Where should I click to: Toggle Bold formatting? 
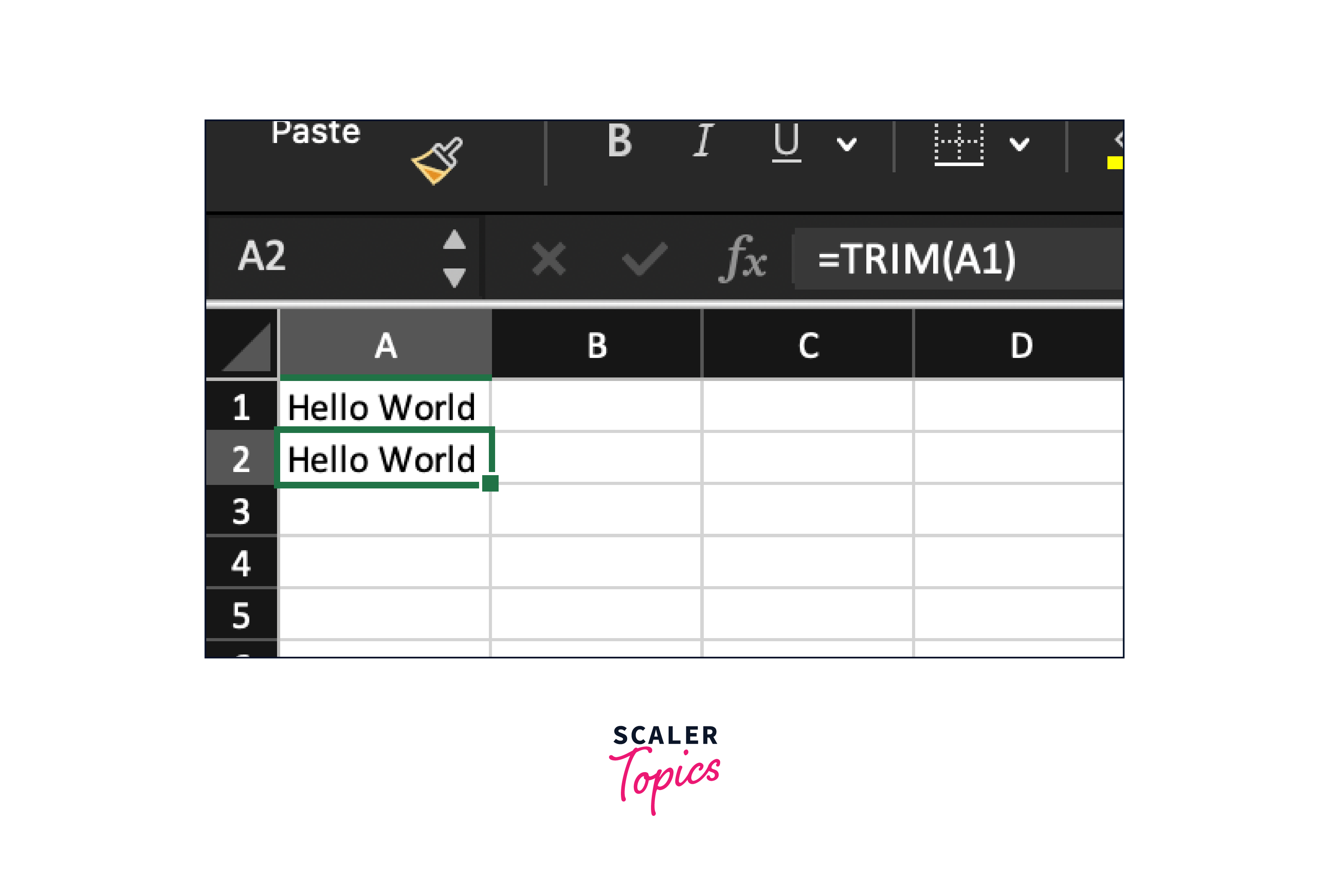[619, 141]
